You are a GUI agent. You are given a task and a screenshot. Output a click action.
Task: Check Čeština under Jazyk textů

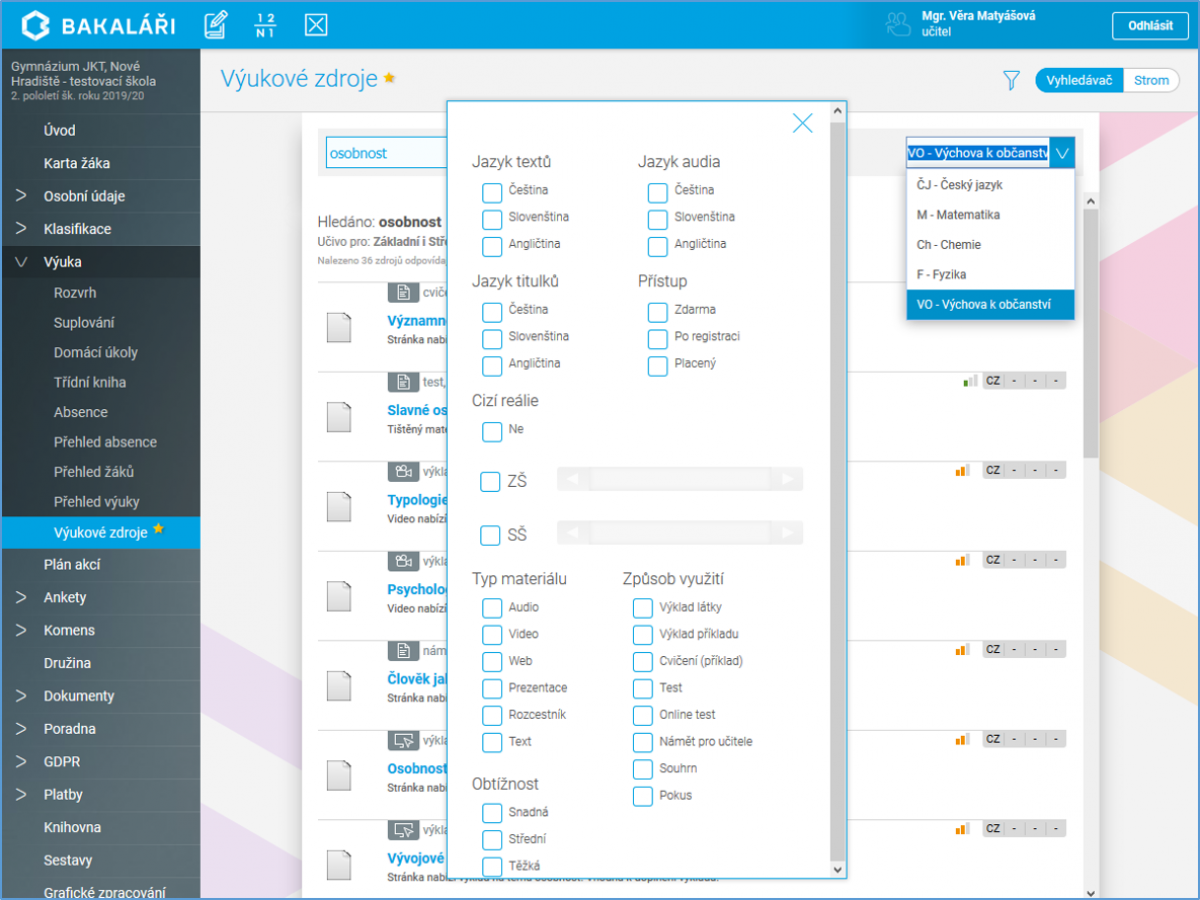(x=491, y=192)
